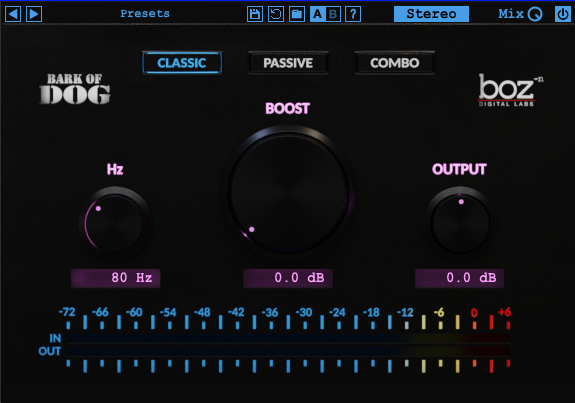Click the undo/revert icon

click(x=275, y=14)
